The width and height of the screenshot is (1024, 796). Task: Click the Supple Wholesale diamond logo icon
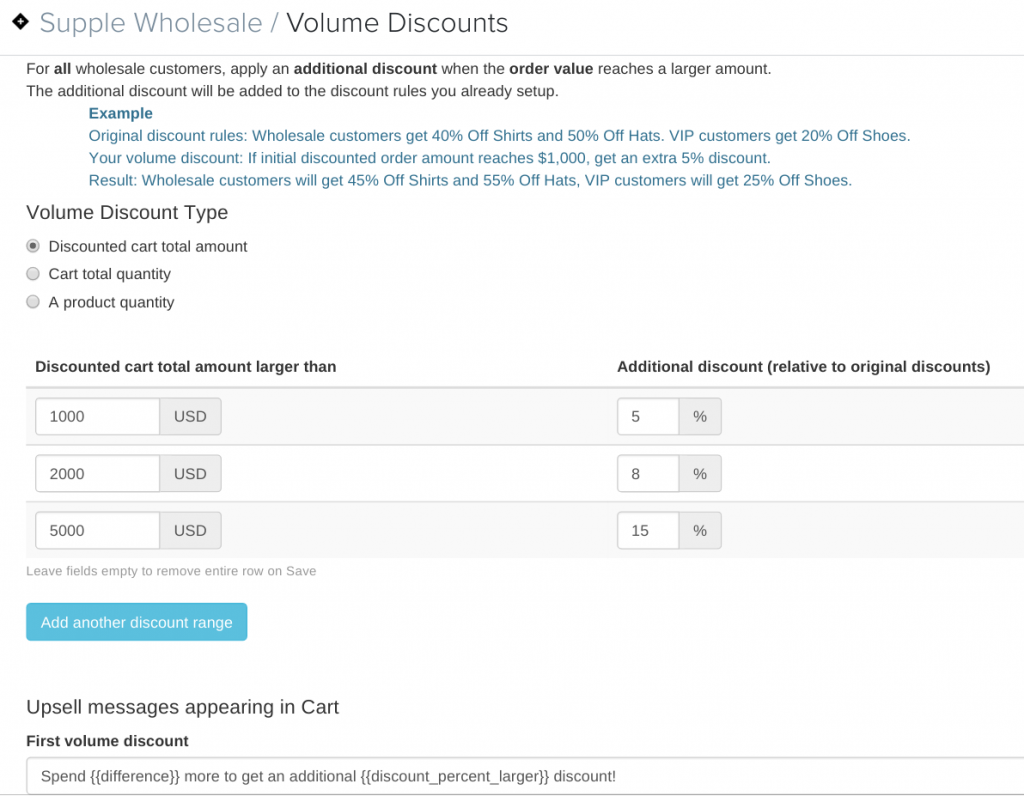[20, 22]
